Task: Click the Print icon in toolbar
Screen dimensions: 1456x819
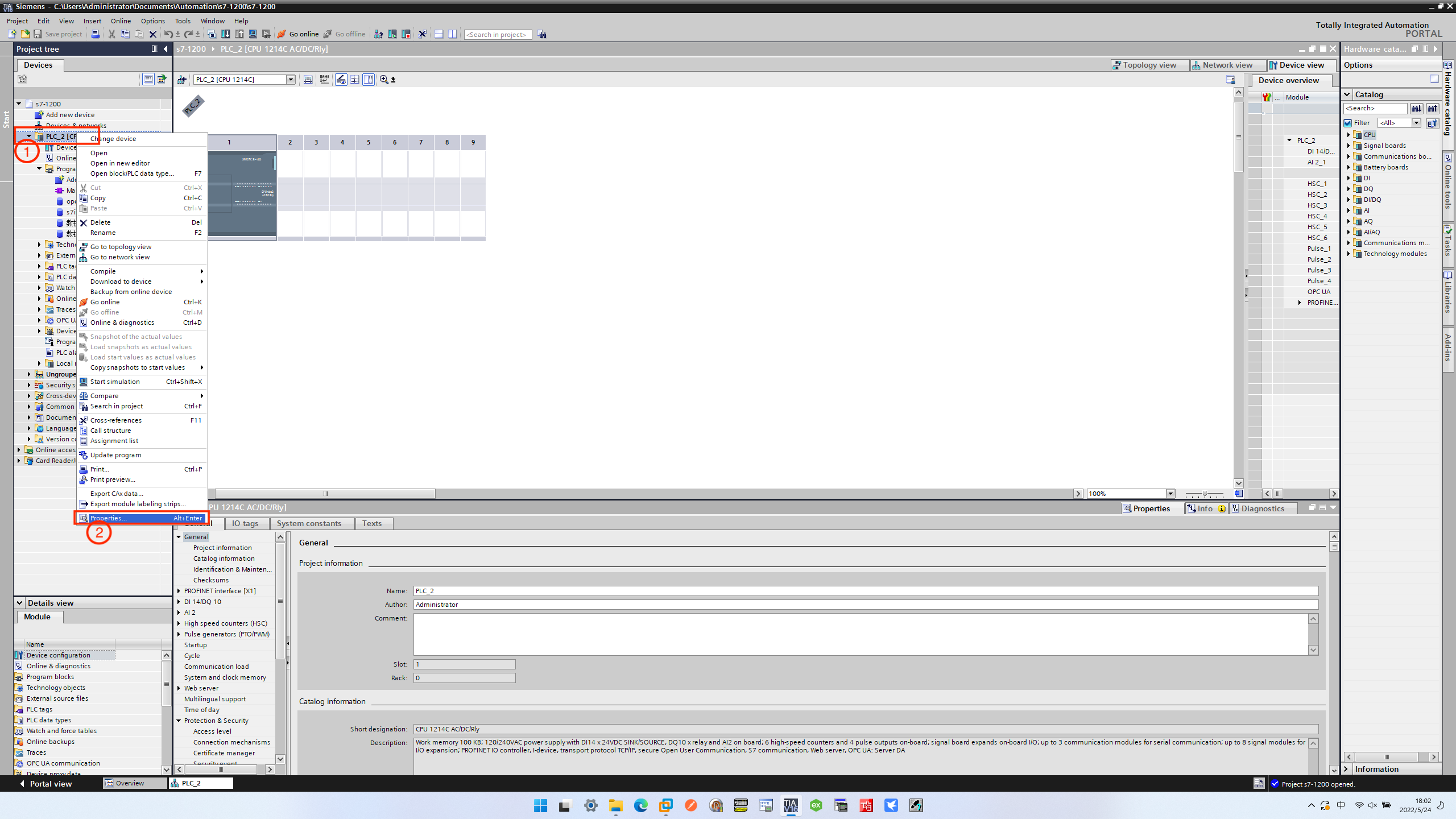Action: click(96, 34)
